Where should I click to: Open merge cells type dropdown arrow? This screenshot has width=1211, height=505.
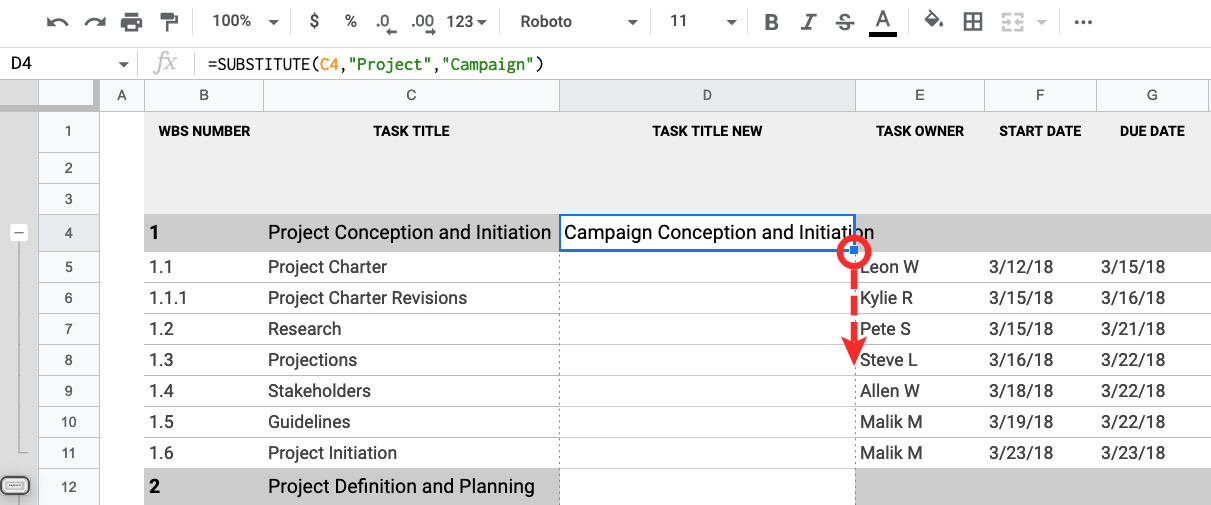tap(1041, 21)
